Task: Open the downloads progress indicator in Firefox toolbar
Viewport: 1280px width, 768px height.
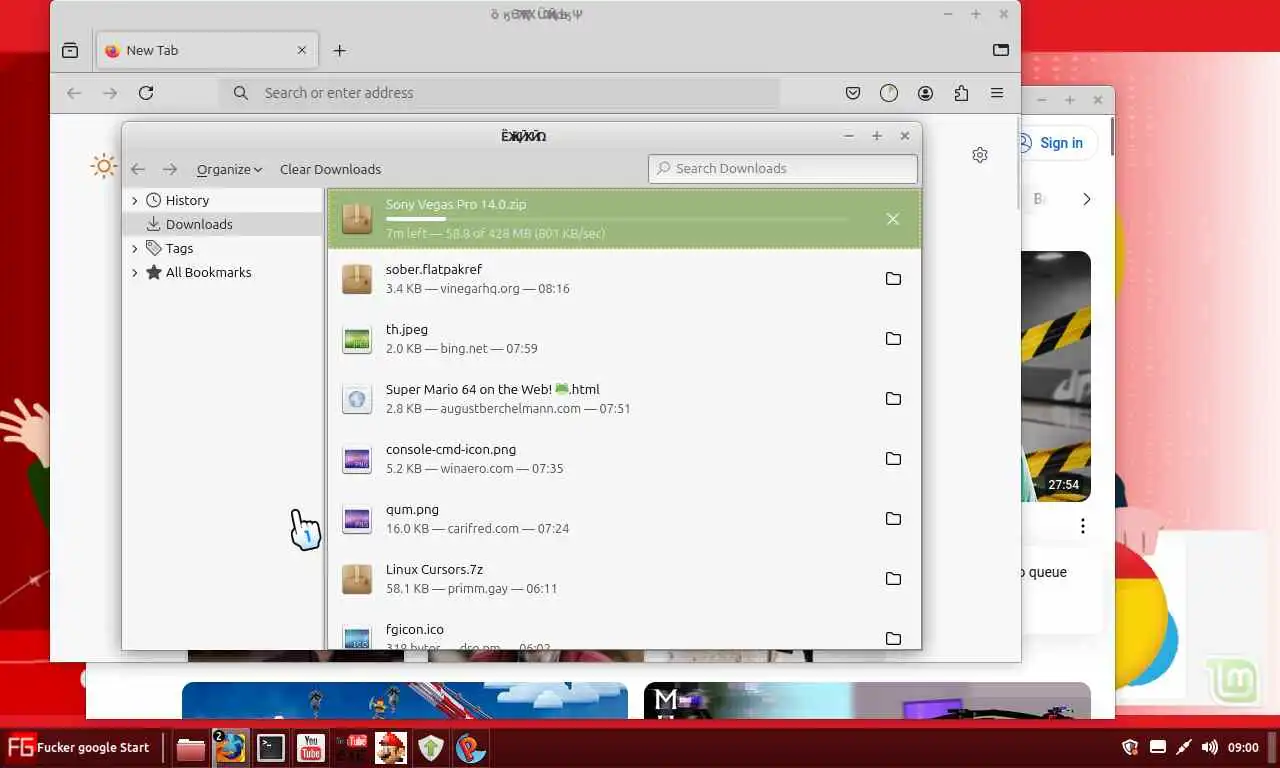Action: 889,93
